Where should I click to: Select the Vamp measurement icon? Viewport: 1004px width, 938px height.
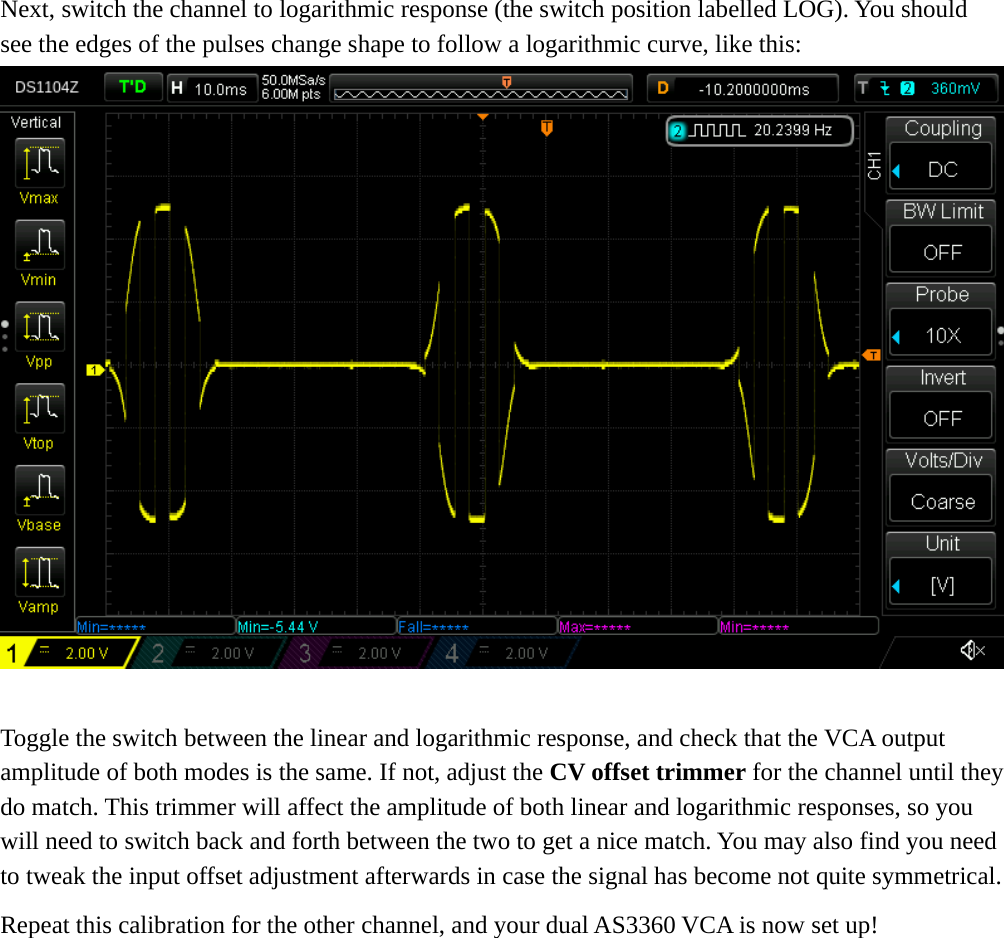point(38,572)
